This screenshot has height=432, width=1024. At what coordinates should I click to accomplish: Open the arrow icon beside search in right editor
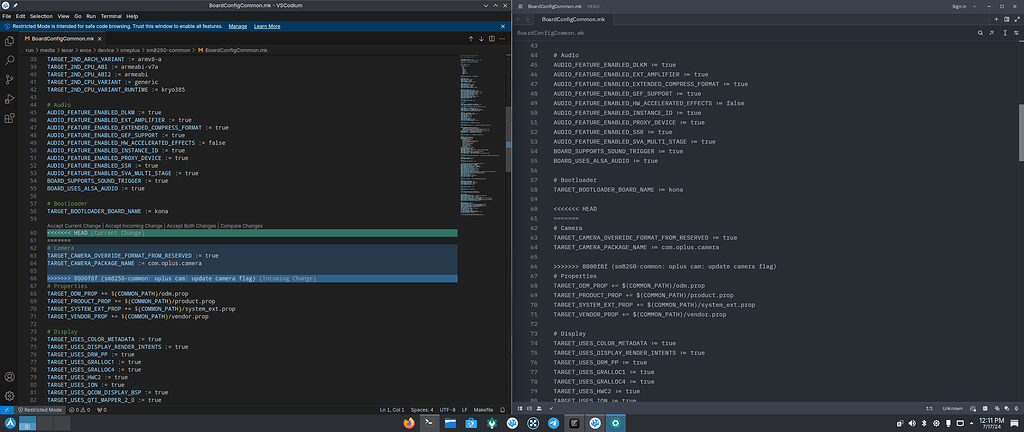pos(993,32)
